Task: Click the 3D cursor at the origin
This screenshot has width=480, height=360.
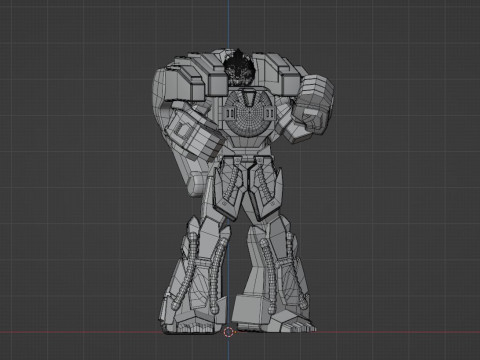Action: tap(229, 332)
